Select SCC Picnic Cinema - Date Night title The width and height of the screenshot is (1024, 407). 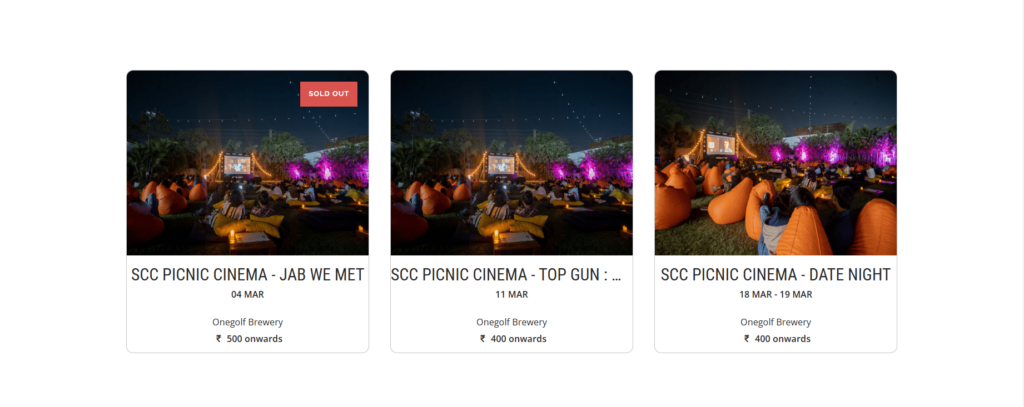pos(775,275)
